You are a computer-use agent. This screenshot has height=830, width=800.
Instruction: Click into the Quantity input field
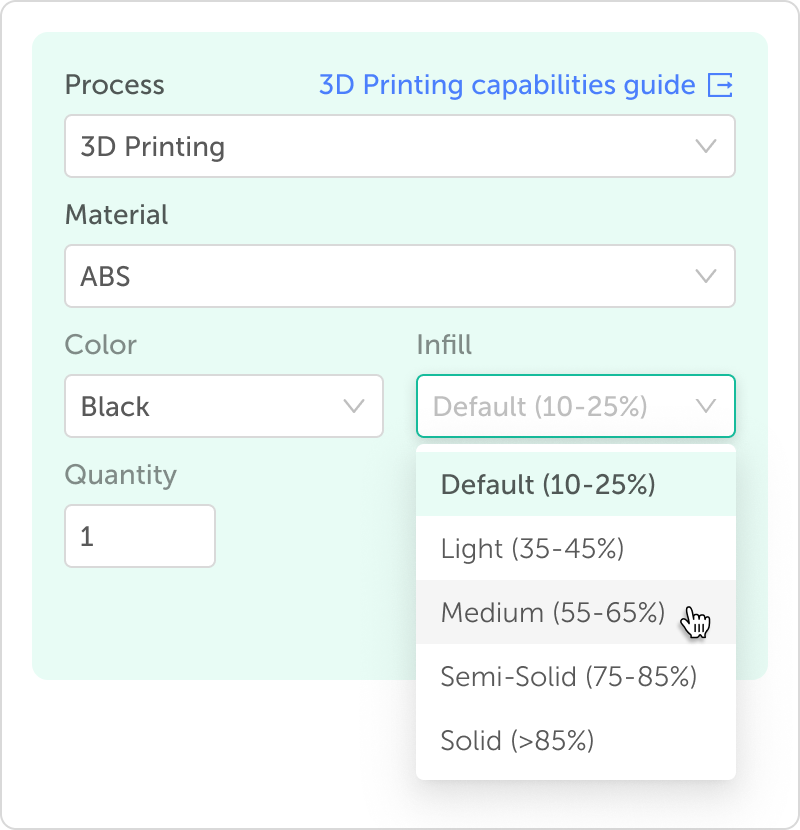(x=139, y=536)
